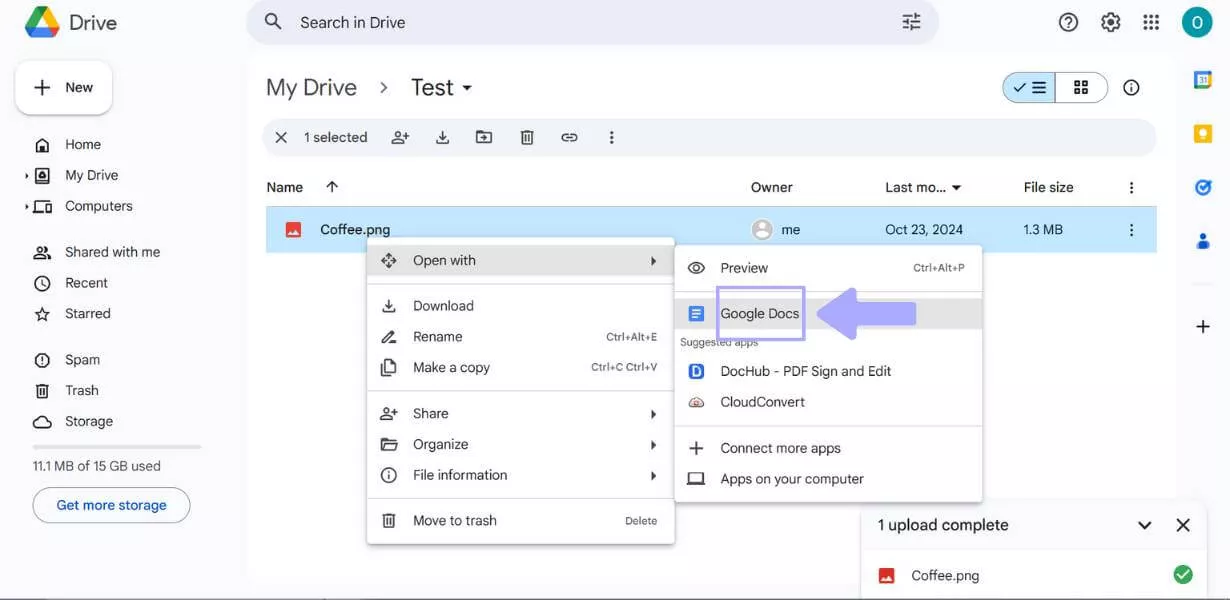Get a link with the copy link icon

pyautogui.click(x=569, y=137)
